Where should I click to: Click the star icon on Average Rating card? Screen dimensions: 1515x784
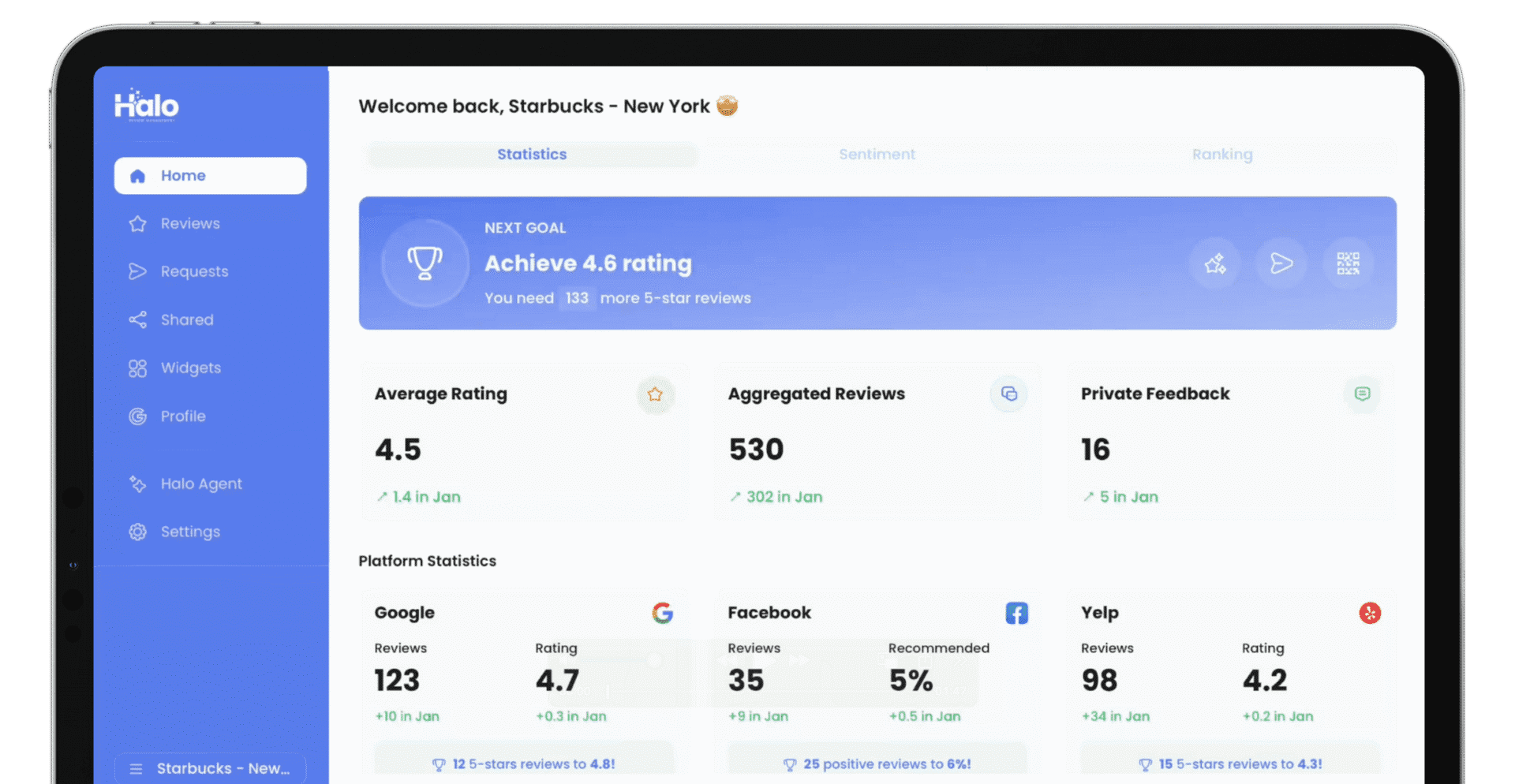pyautogui.click(x=655, y=394)
